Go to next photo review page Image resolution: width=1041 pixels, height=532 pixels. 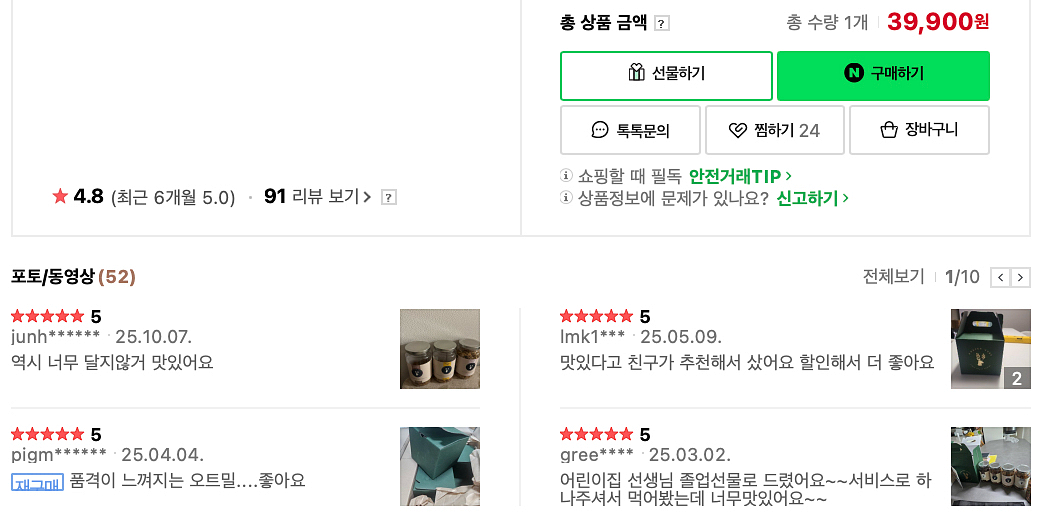1020,278
